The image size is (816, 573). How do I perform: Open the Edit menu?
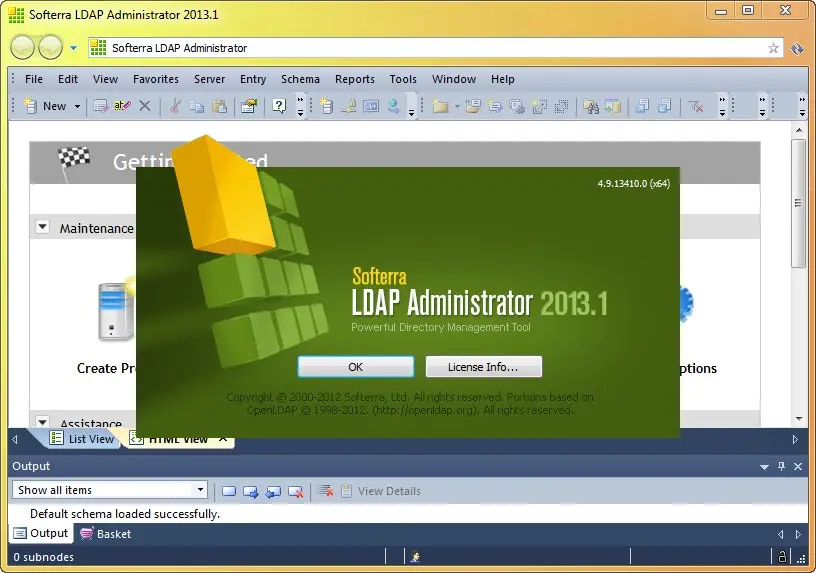tap(68, 79)
